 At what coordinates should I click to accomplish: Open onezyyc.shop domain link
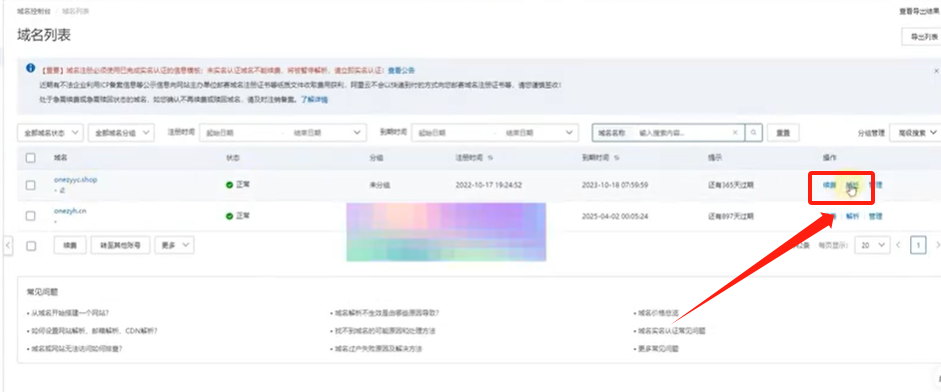(75, 179)
